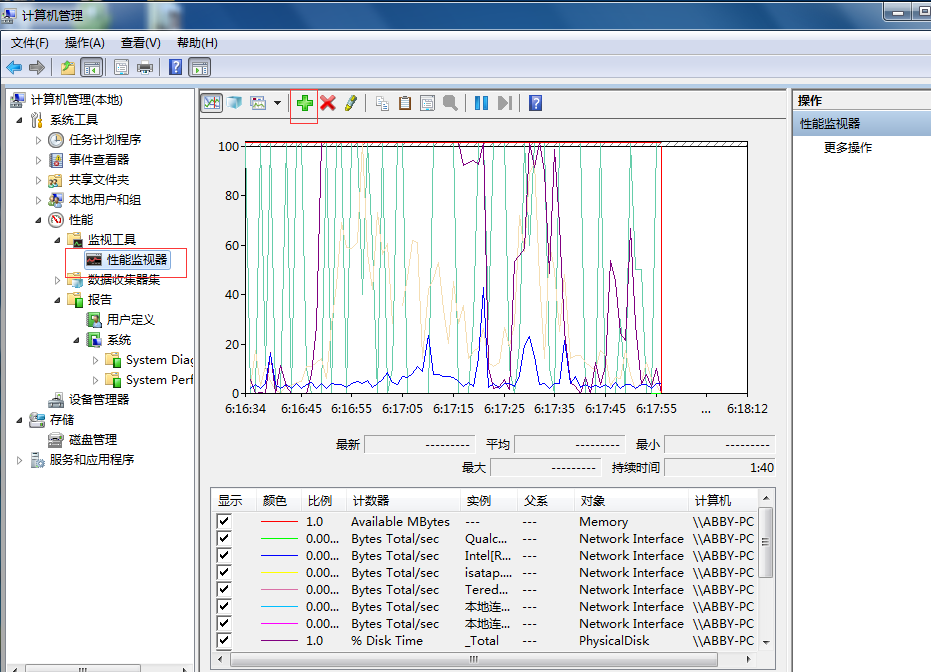Click purple color line of % Disk Time
Screen dimensions: 931x672
pos(279,641)
